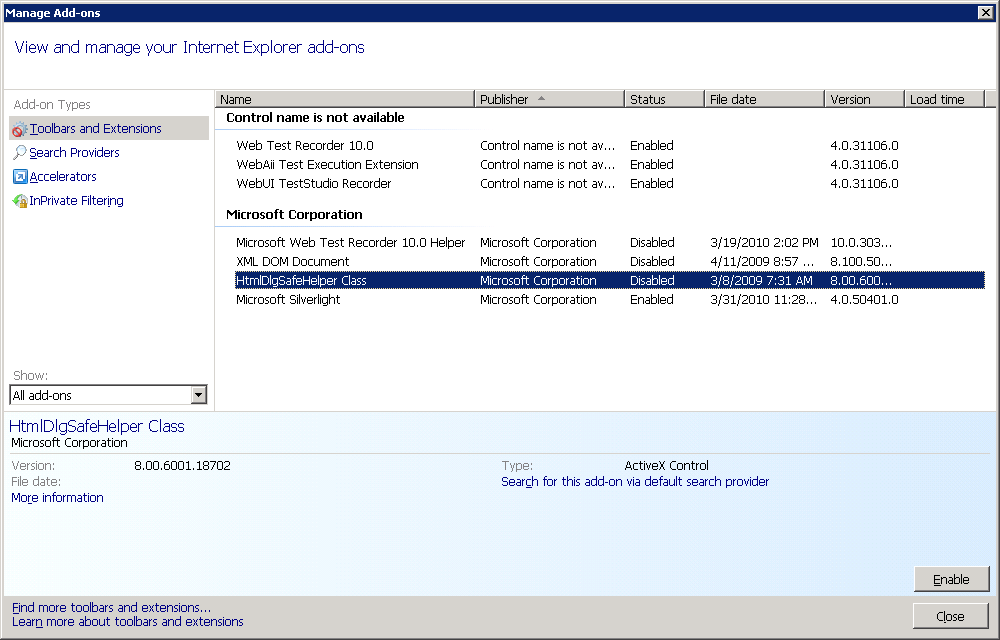This screenshot has height=640, width=1000.
Task: Click file date 3/8/2009 7:31 AM
Action: (x=761, y=280)
